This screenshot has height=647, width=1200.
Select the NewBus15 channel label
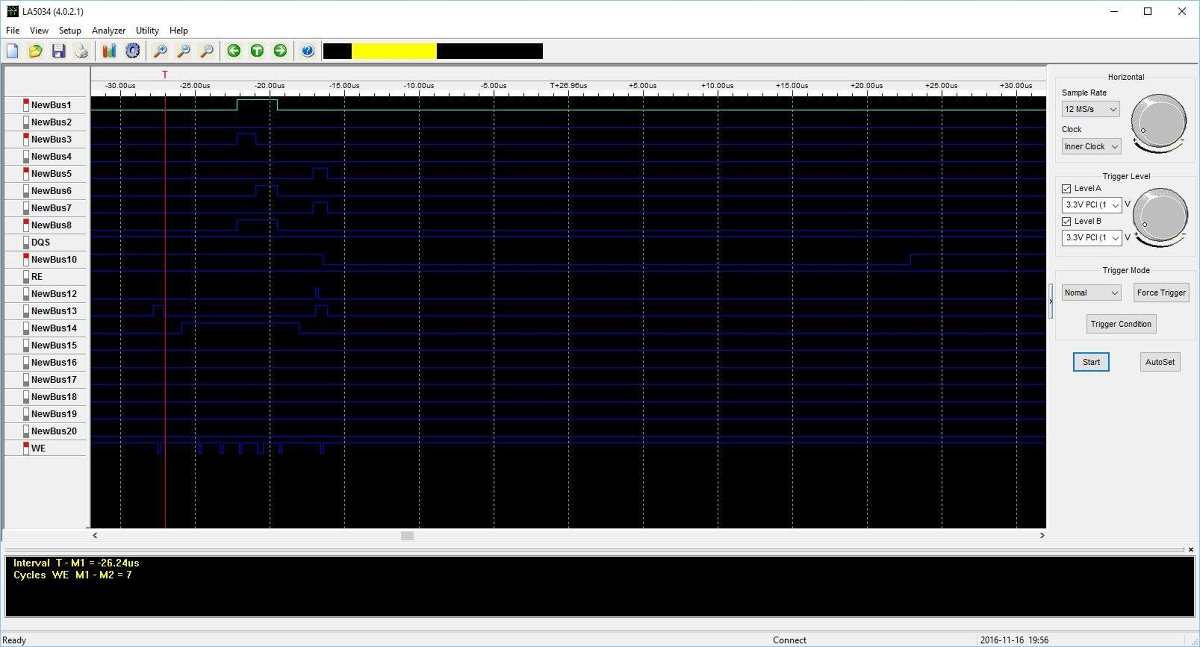54,345
